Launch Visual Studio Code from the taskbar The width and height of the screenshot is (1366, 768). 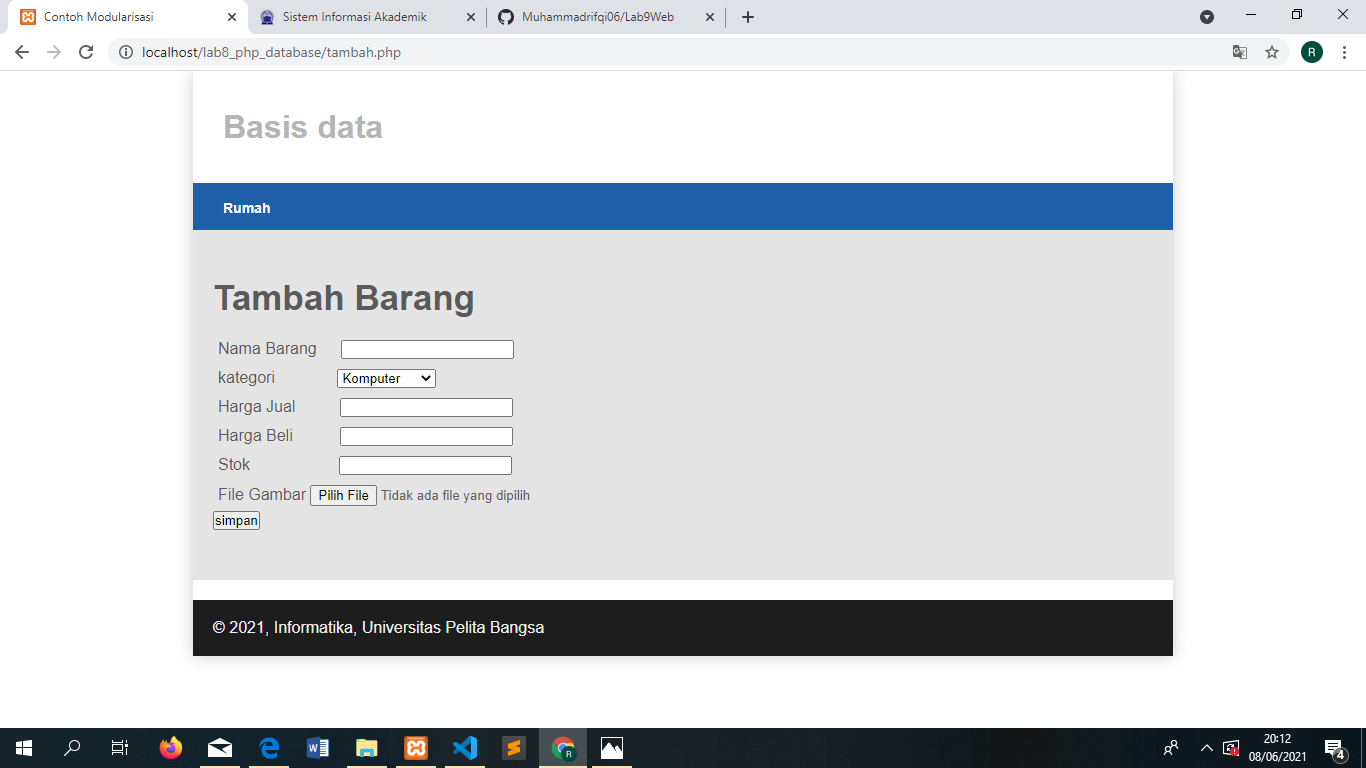coord(464,747)
